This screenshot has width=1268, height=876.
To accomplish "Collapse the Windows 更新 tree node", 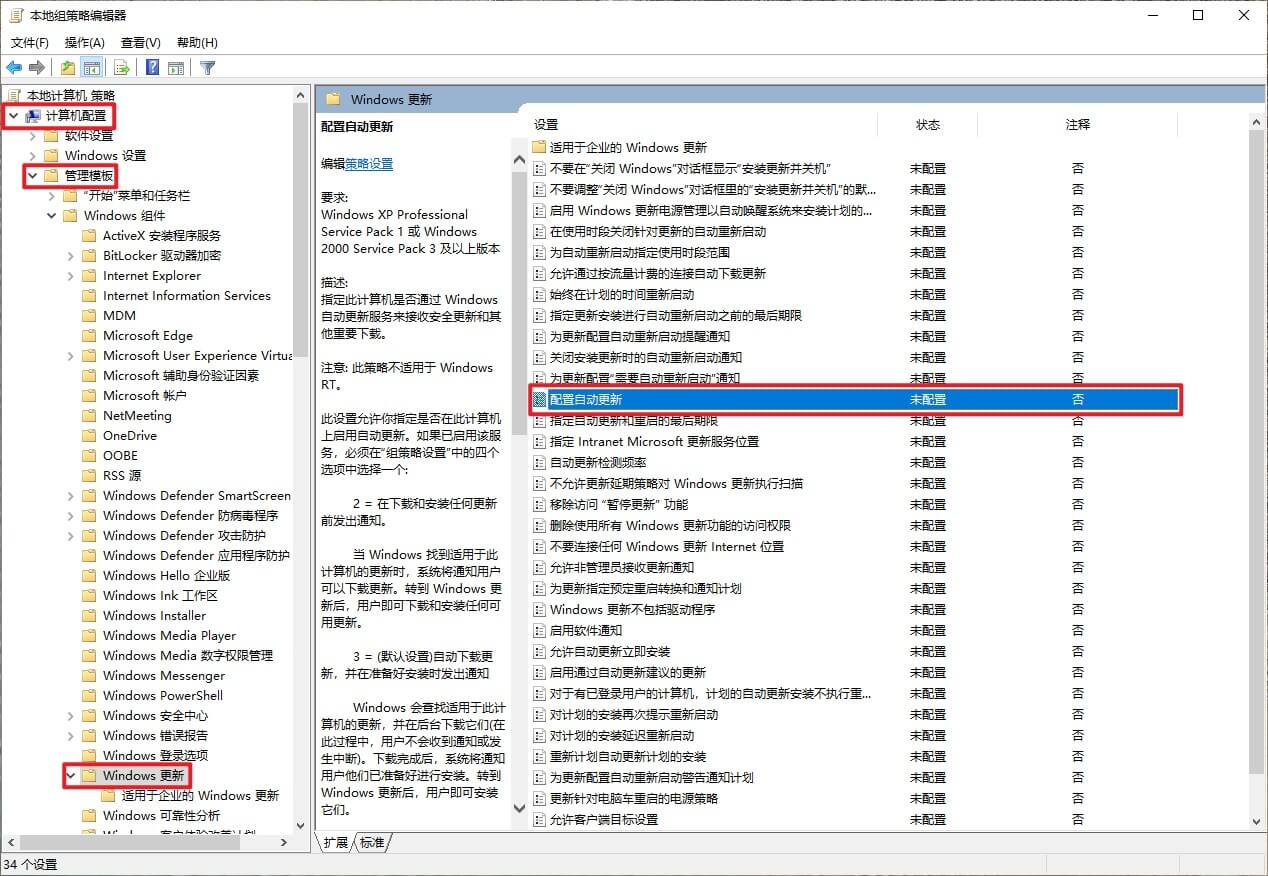I will (71, 775).
